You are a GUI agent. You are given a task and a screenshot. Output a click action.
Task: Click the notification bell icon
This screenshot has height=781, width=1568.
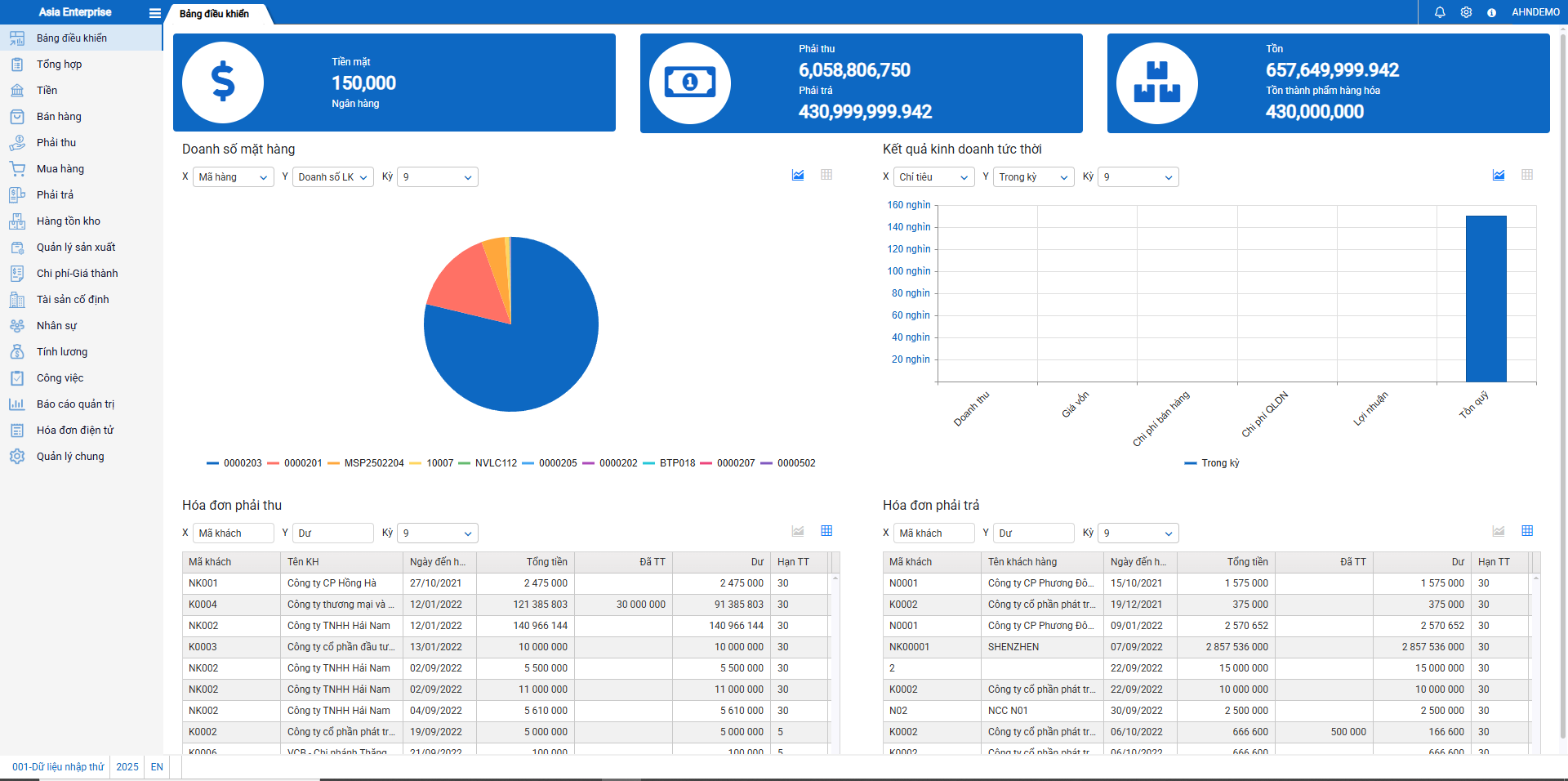coord(1440,12)
